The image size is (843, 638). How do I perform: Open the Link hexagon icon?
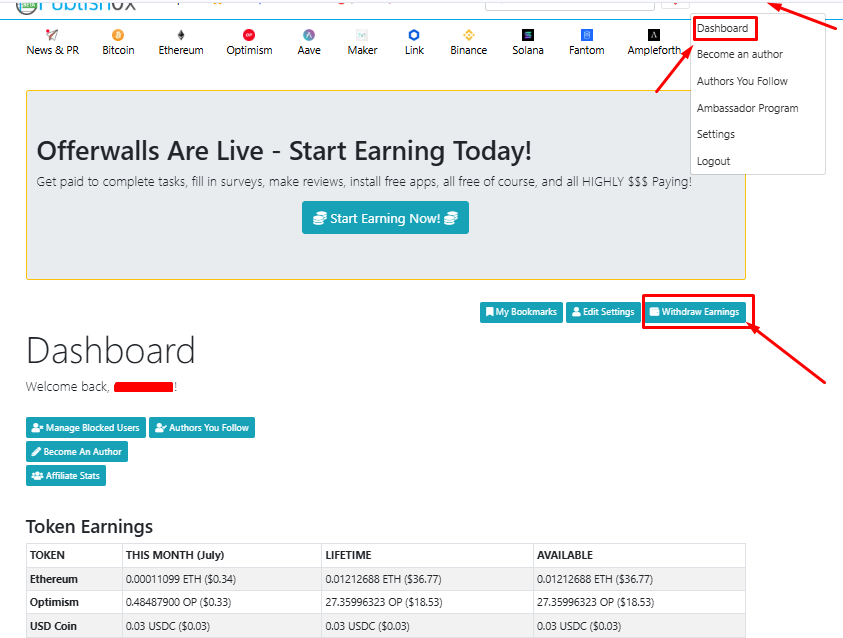tap(414, 35)
